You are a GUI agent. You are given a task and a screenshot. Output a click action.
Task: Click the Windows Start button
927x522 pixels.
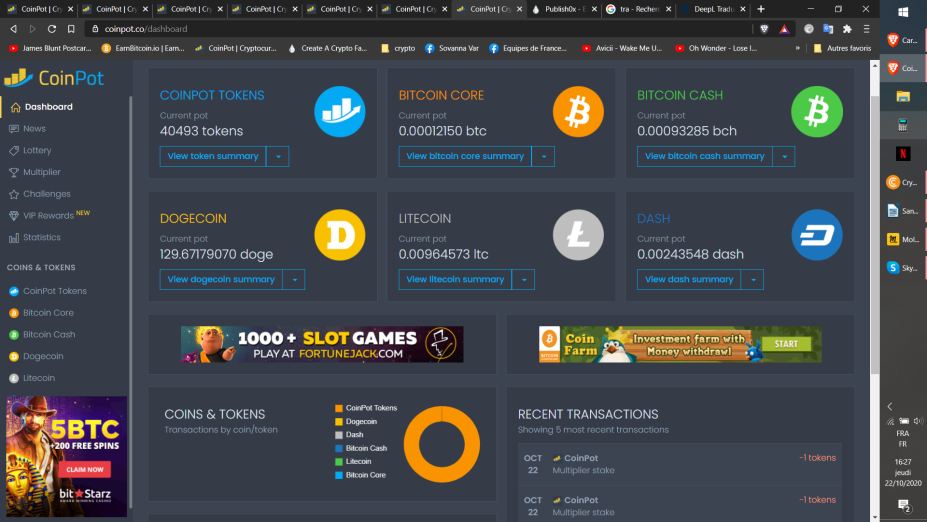click(x=903, y=12)
